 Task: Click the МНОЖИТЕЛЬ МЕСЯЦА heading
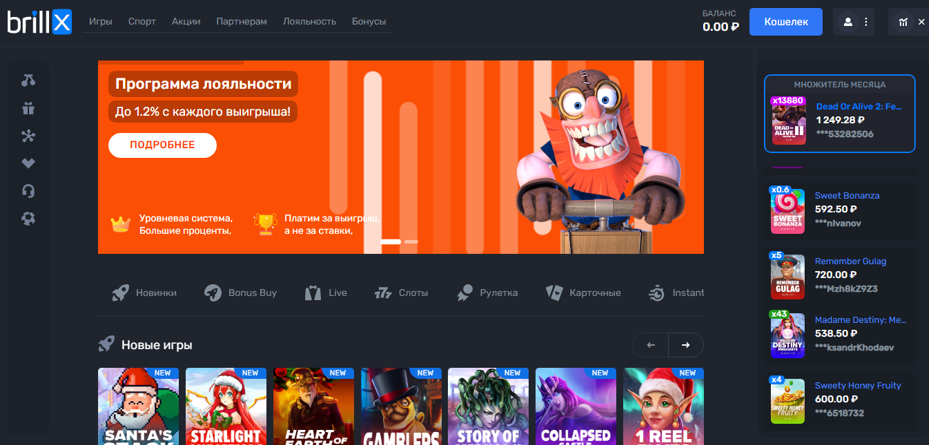[x=840, y=85]
